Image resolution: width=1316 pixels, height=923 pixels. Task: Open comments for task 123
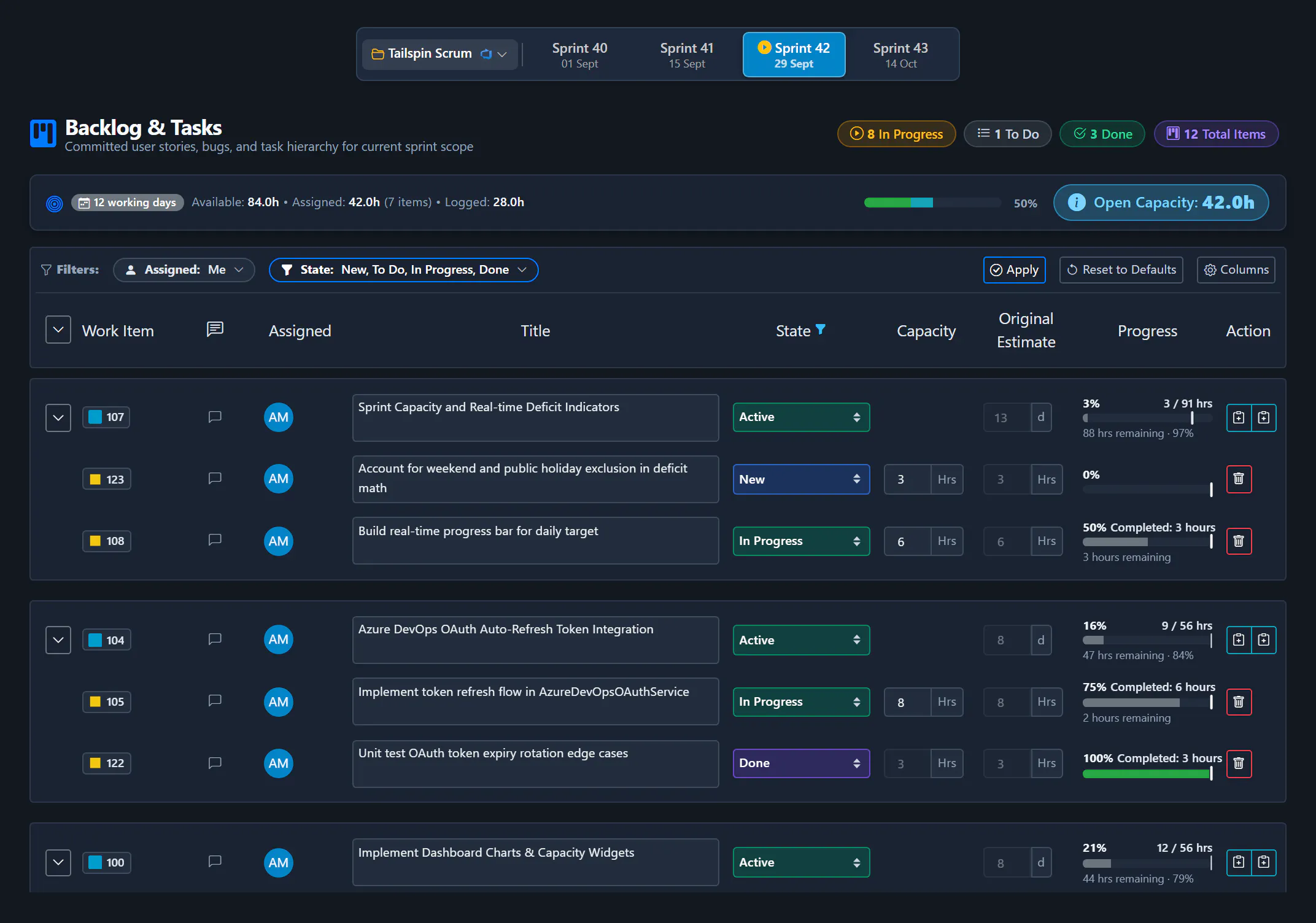(x=215, y=479)
